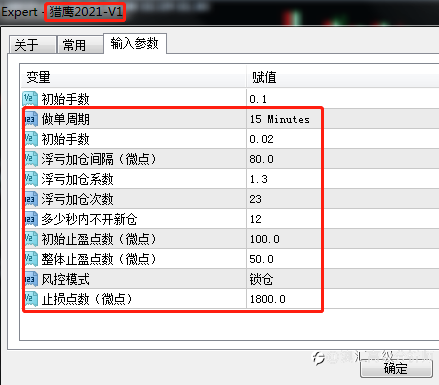Select the 0.1 value cell
Viewport: 439px width, 385px height.
click(258, 99)
